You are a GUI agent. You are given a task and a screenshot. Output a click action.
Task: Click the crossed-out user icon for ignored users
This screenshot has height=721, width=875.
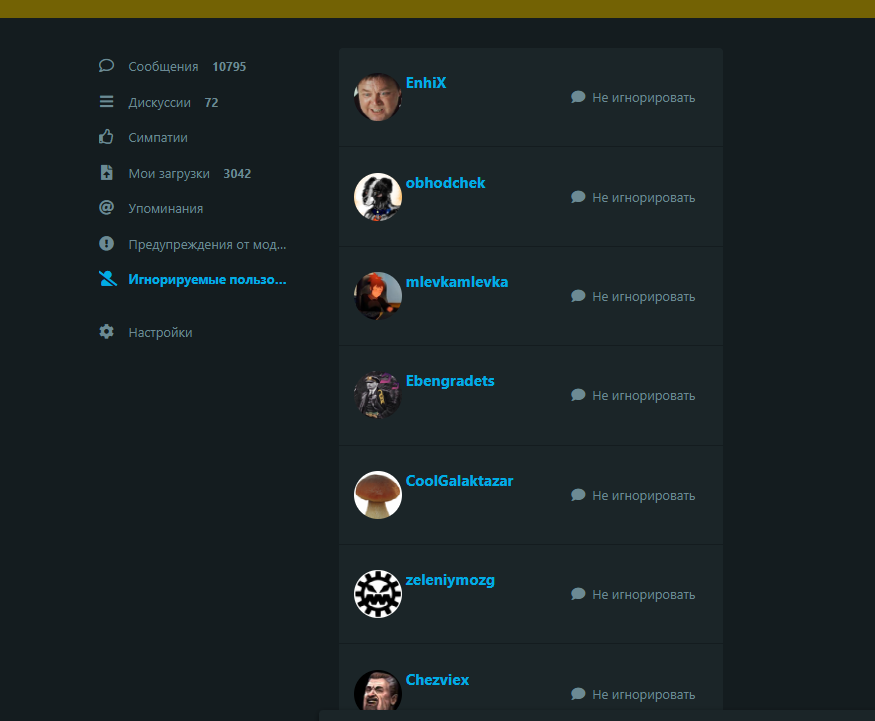[107, 278]
